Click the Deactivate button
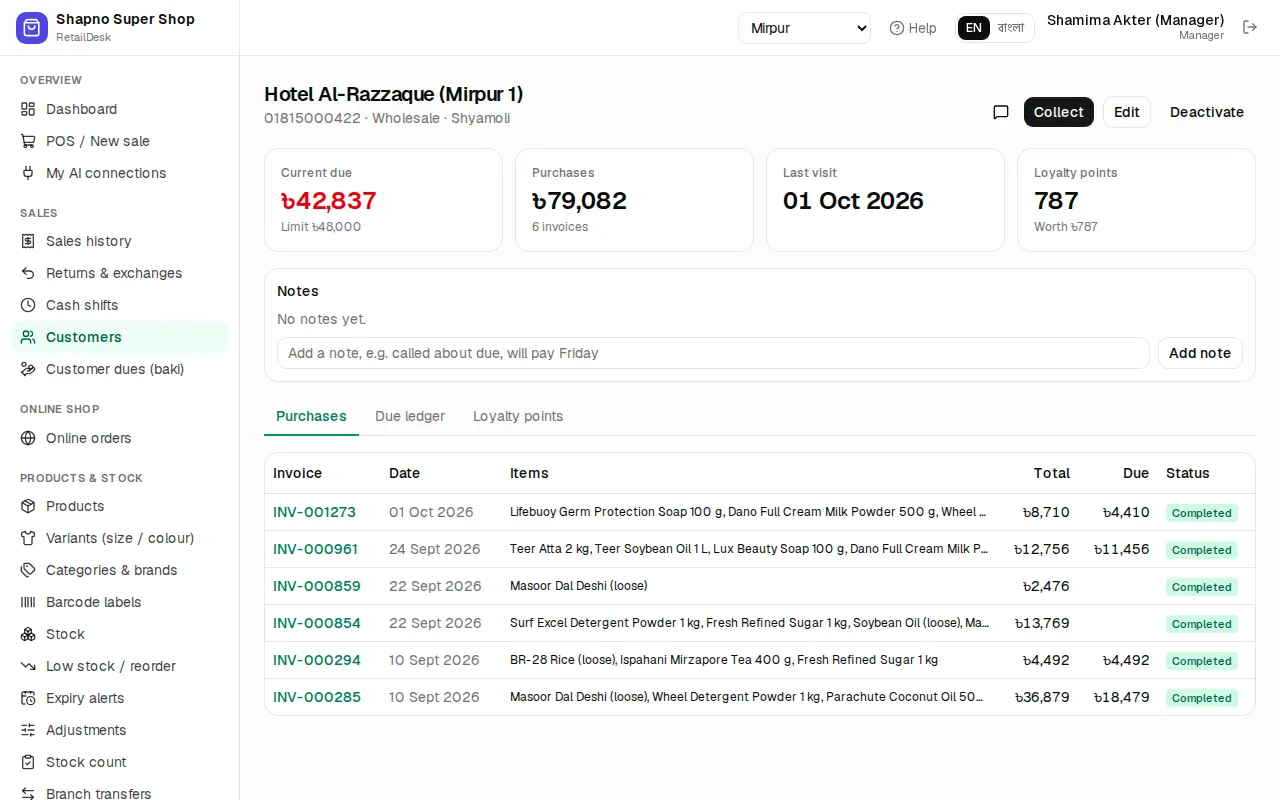The width and height of the screenshot is (1280, 800). pyautogui.click(x=1207, y=112)
